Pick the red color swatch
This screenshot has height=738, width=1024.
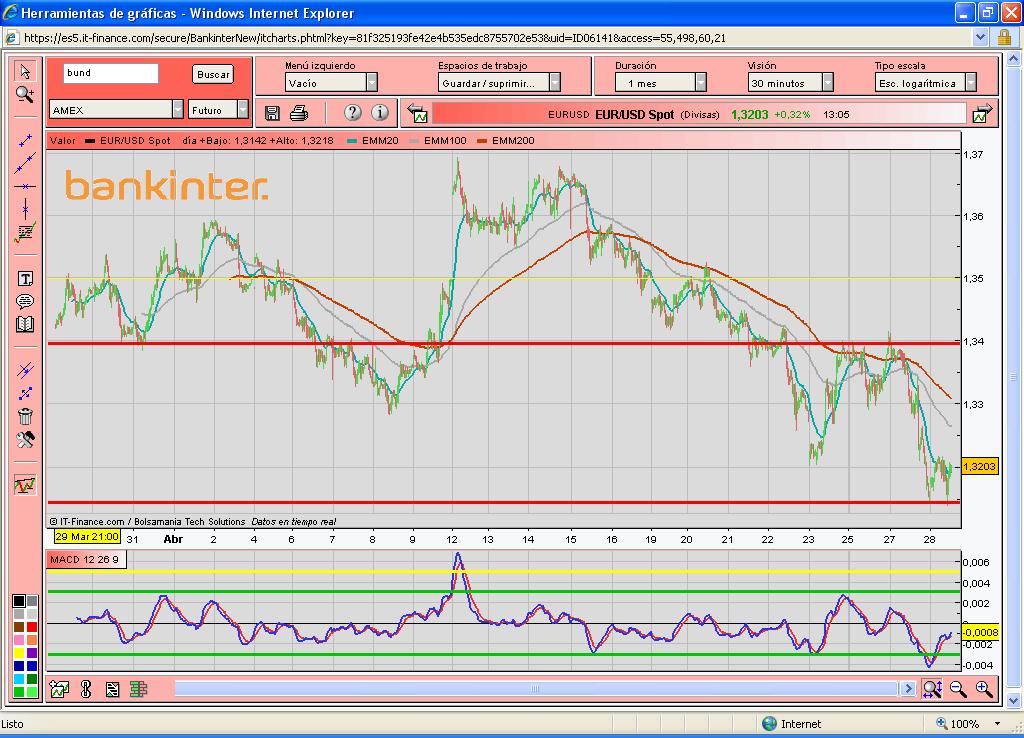click(x=32, y=627)
